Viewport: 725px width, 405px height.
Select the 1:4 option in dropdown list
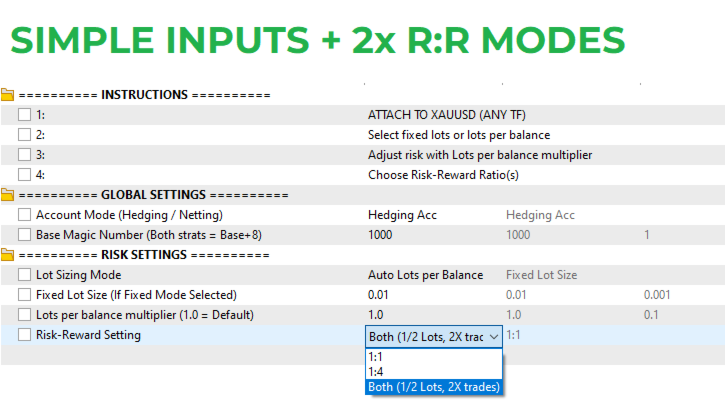click(434, 372)
